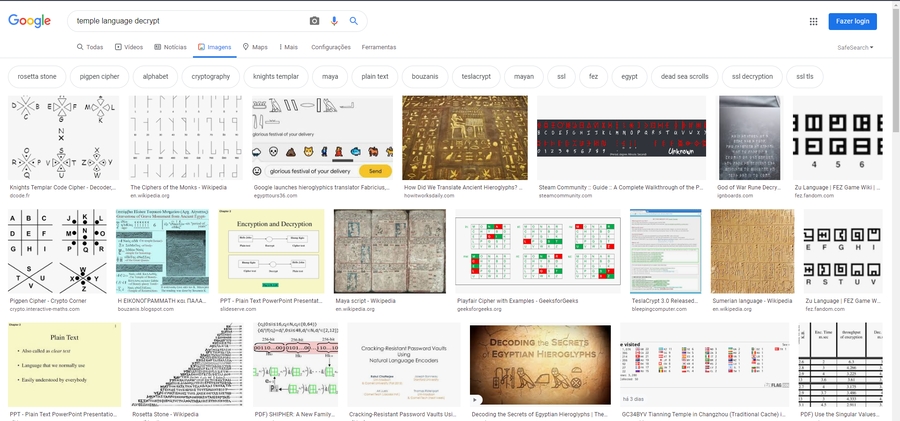Switch to the Todas results tab
The width and height of the screenshot is (900, 421).
pyautogui.click(x=90, y=47)
